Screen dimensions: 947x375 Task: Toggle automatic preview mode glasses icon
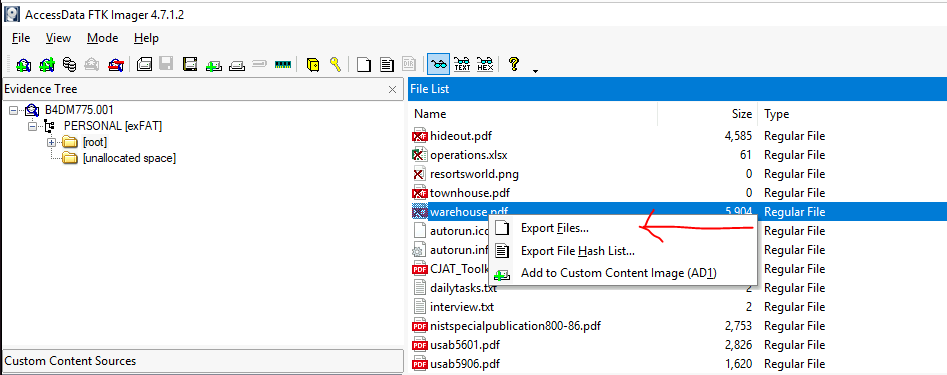click(439, 64)
